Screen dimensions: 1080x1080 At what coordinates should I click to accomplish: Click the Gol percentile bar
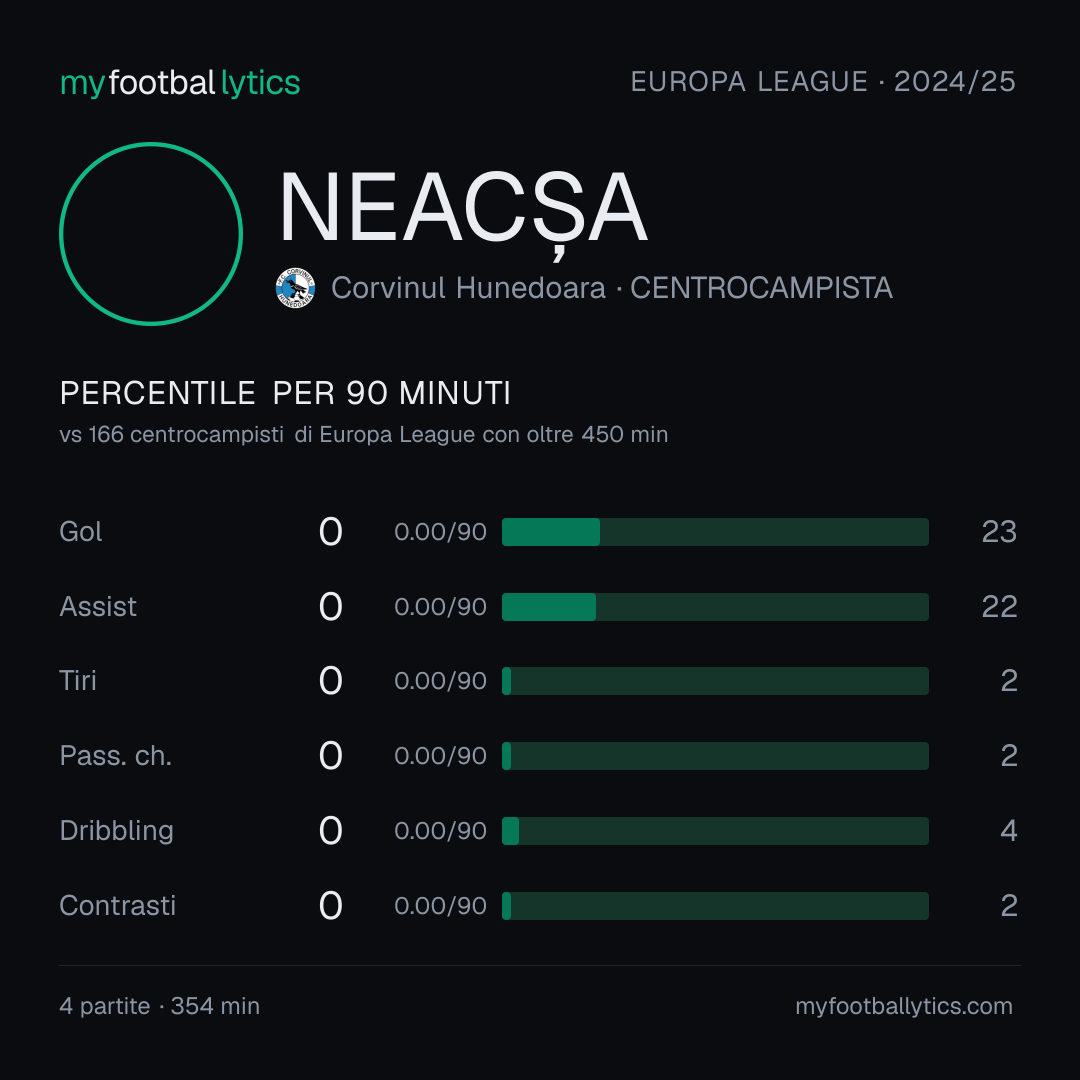(x=715, y=532)
